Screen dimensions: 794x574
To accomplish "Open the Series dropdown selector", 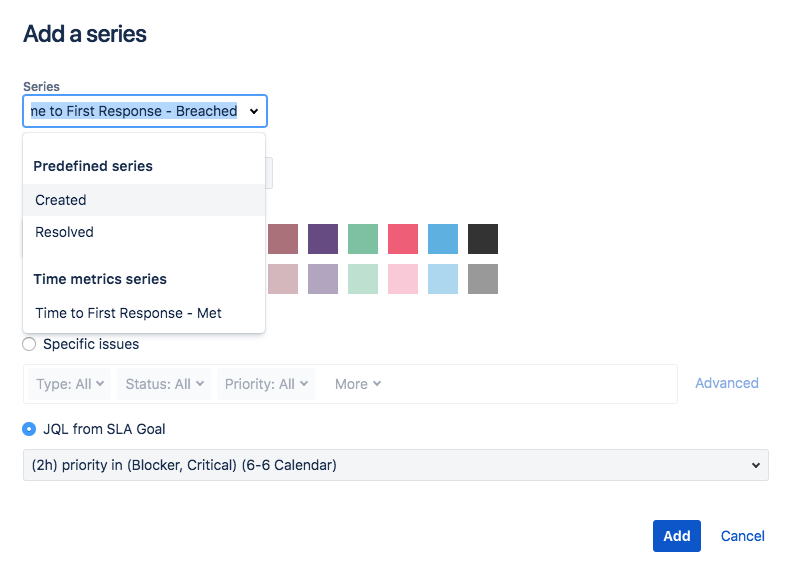I will coord(145,111).
